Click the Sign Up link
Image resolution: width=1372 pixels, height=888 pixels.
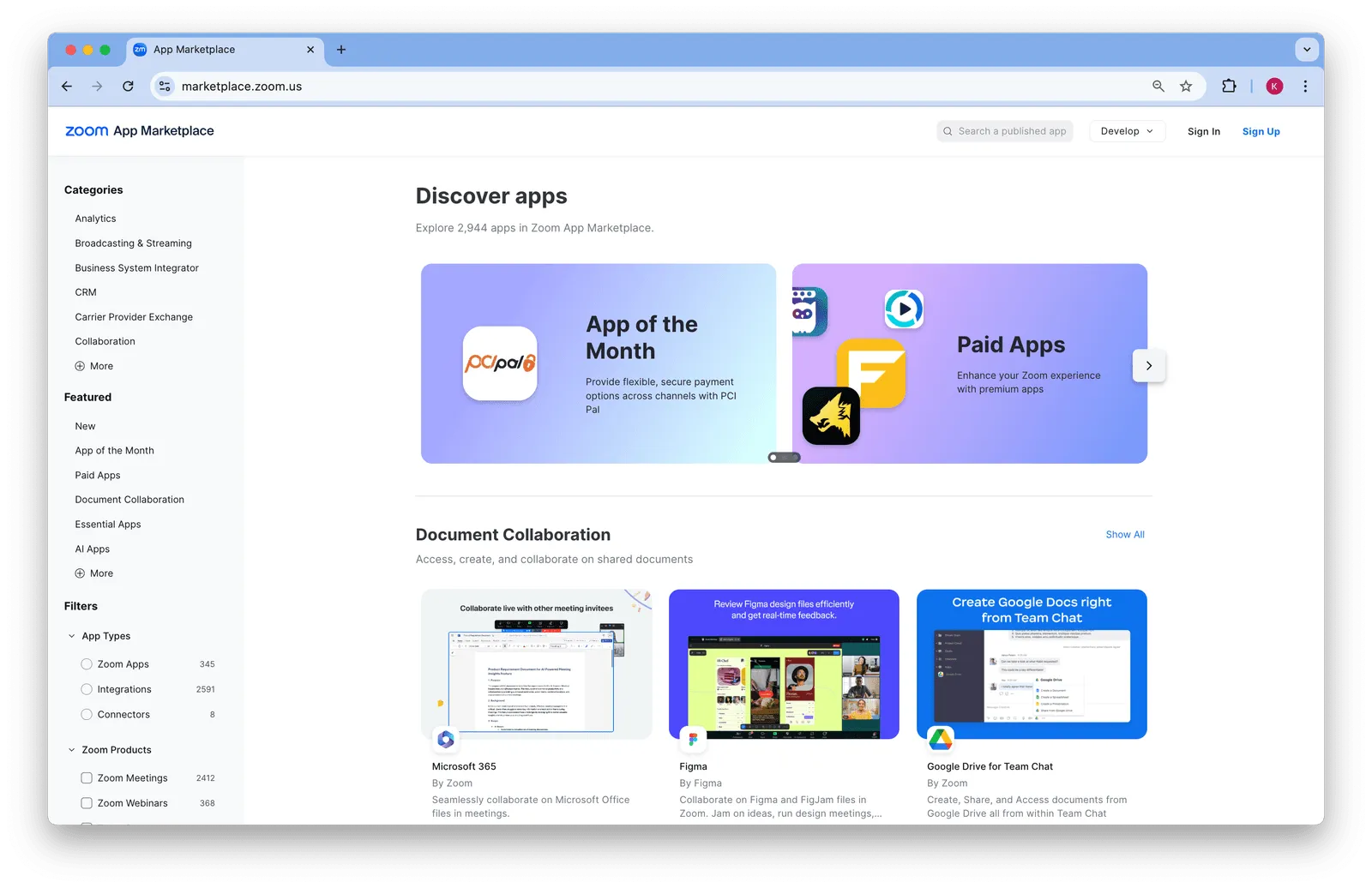tap(1261, 131)
